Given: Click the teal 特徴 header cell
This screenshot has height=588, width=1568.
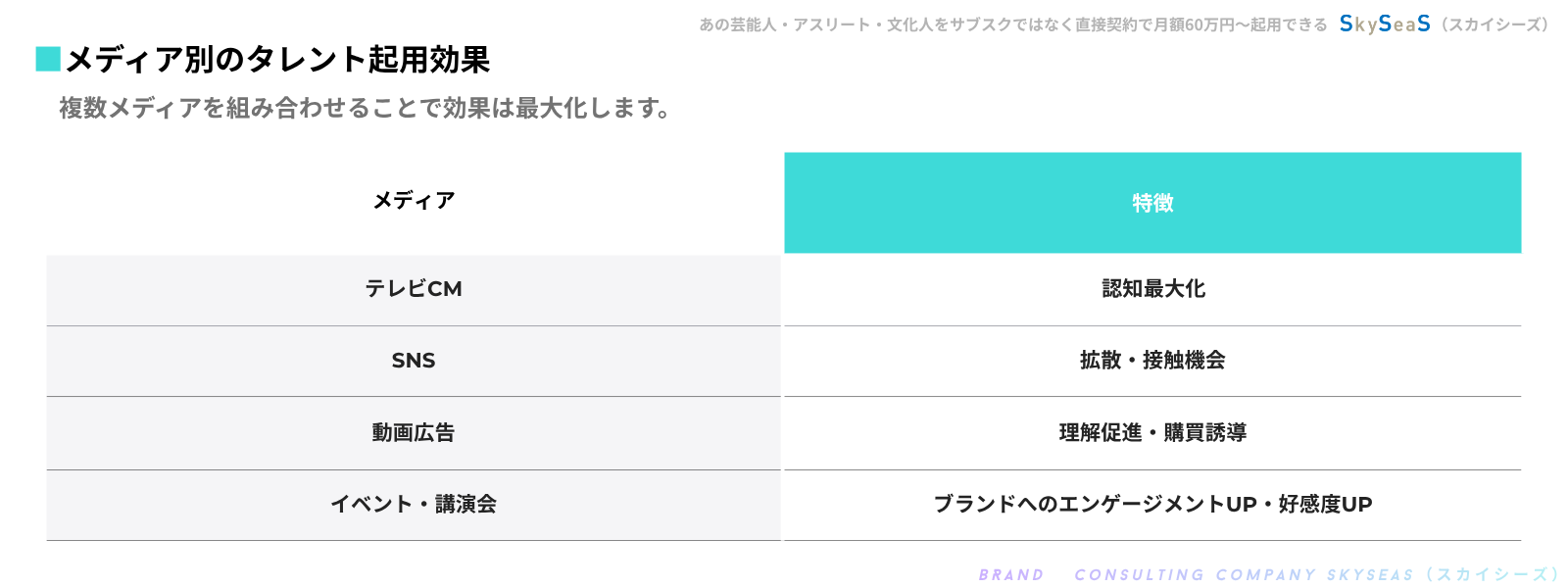Looking at the screenshot, I should 1152,203.
